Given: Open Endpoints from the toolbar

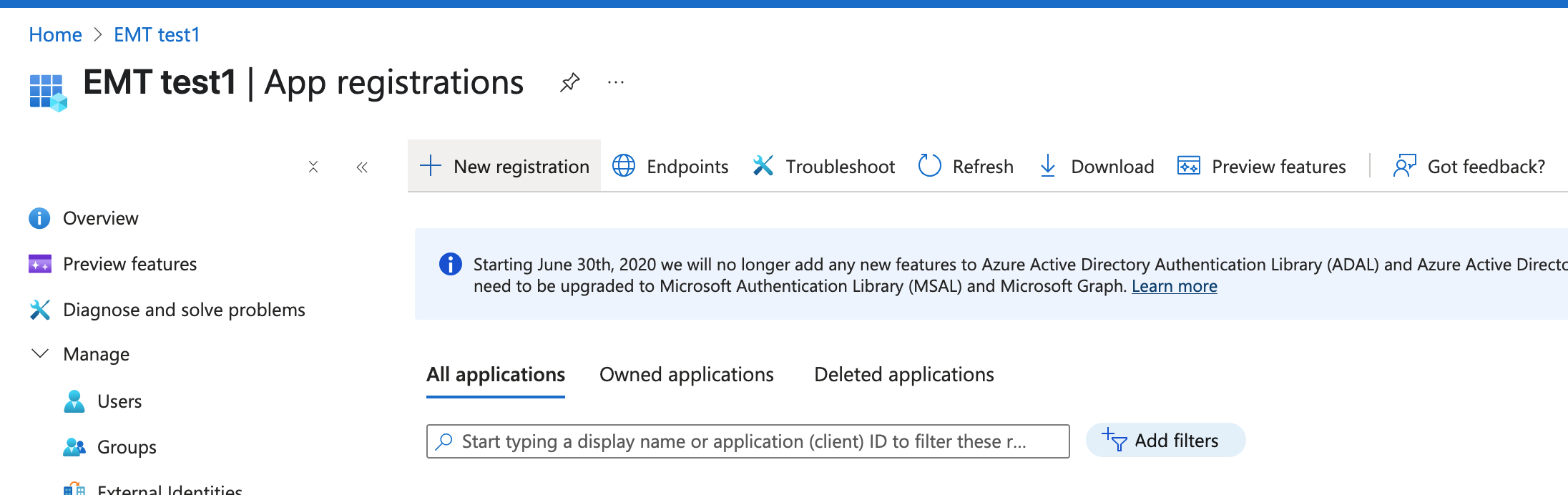Looking at the screenshot, I should click(x=670, y=166).
